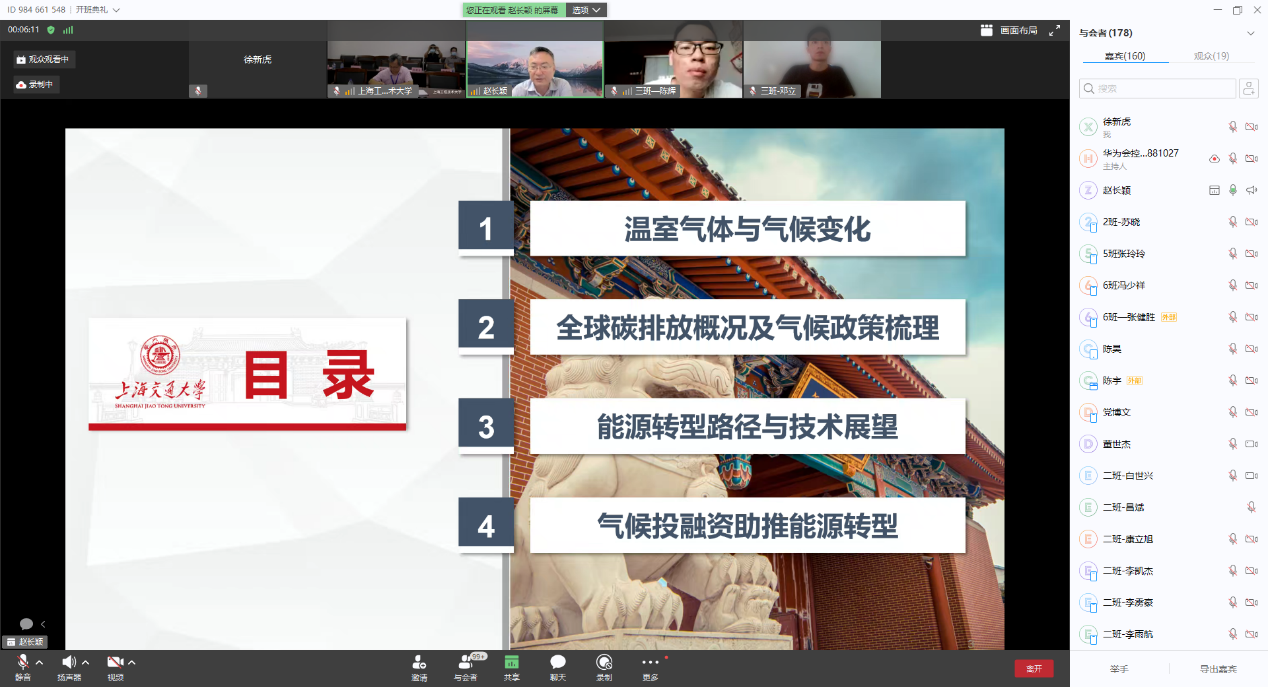Image resolution: width=1268 pixels, height=687 pixels.
Task: Toggle the camera video (视频) button
Action: point(115,663)
